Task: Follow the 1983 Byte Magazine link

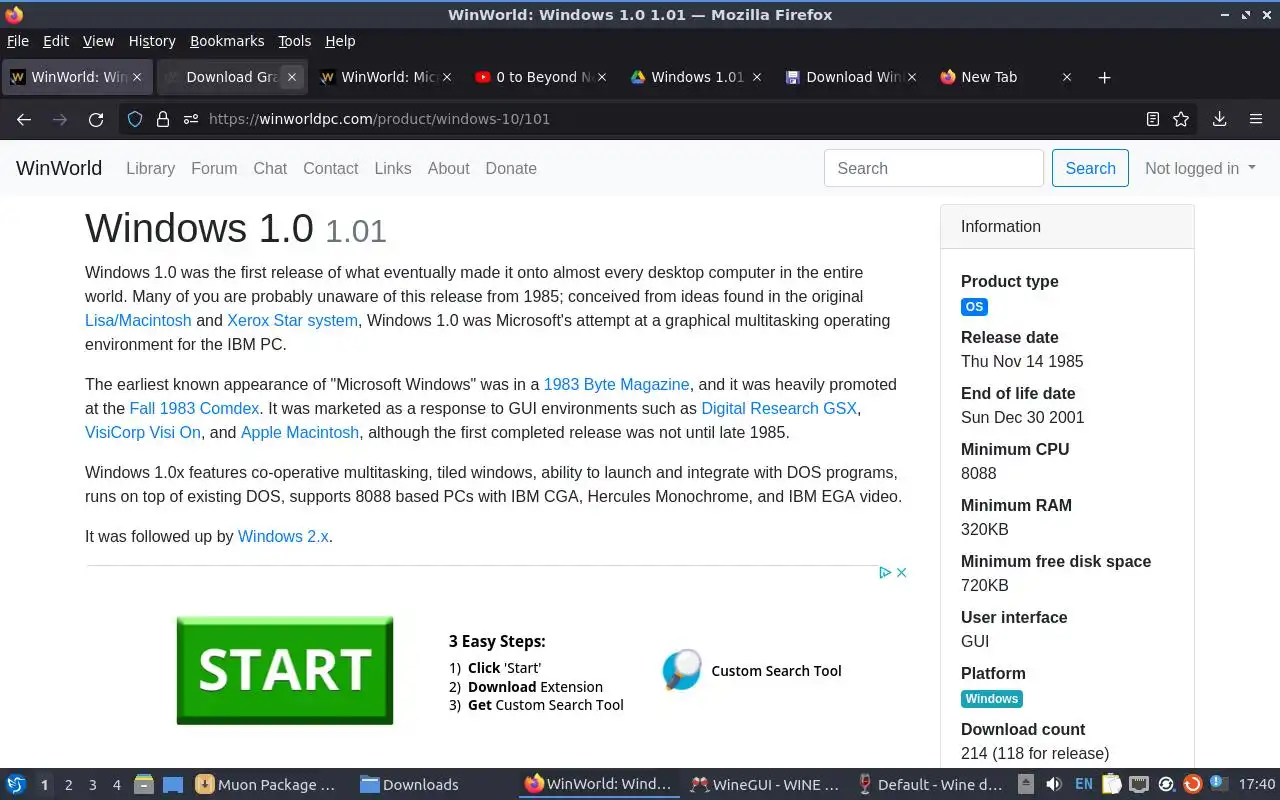Action: (616, 384)
